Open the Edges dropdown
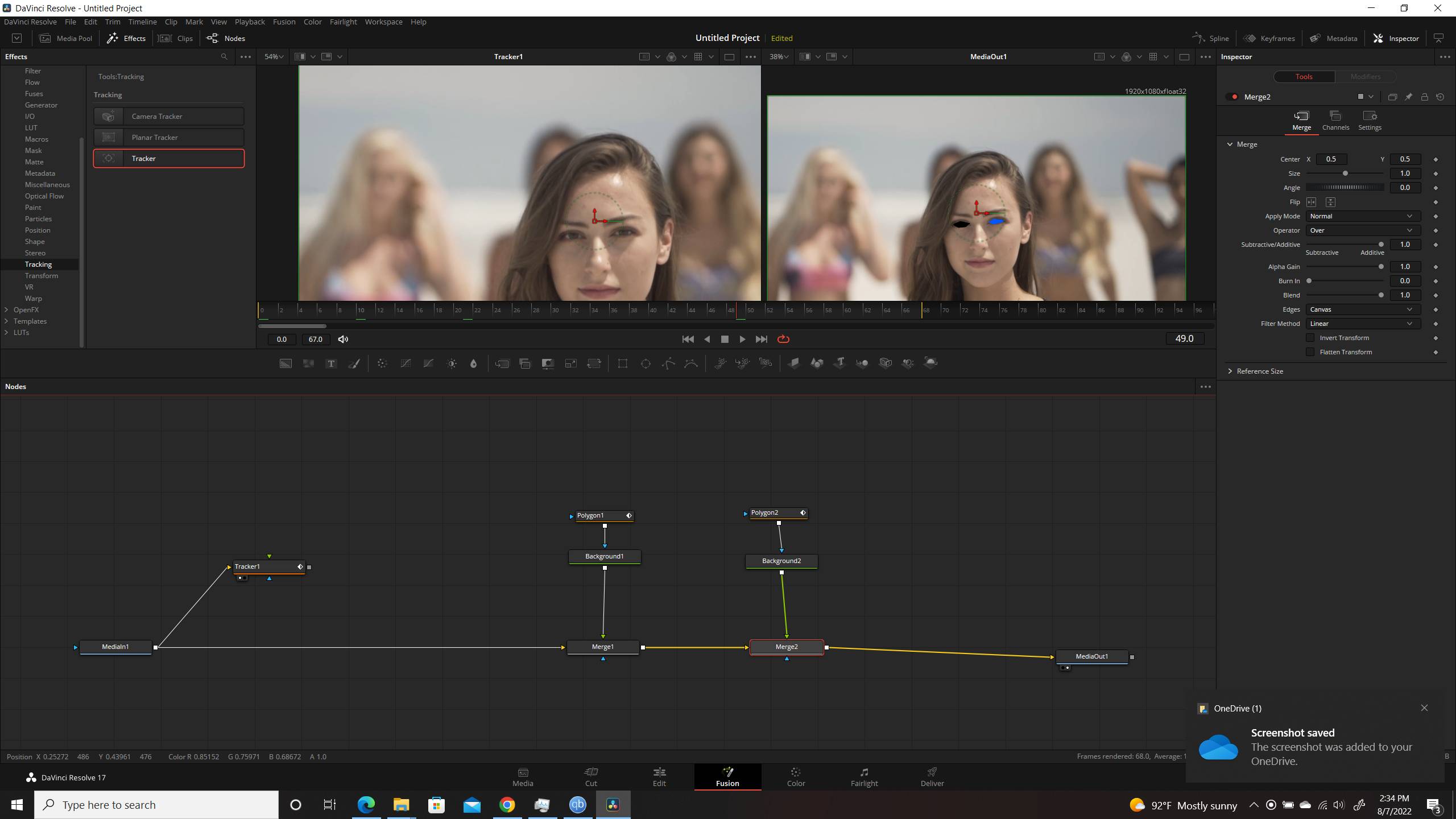 1363,309
